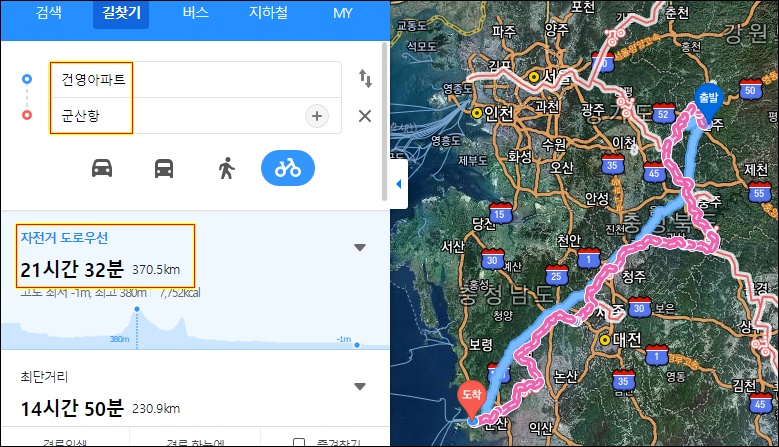Switch to the 지하철 tab
Viewport: 779px width, 447px height.
click(x=268, y=13)
